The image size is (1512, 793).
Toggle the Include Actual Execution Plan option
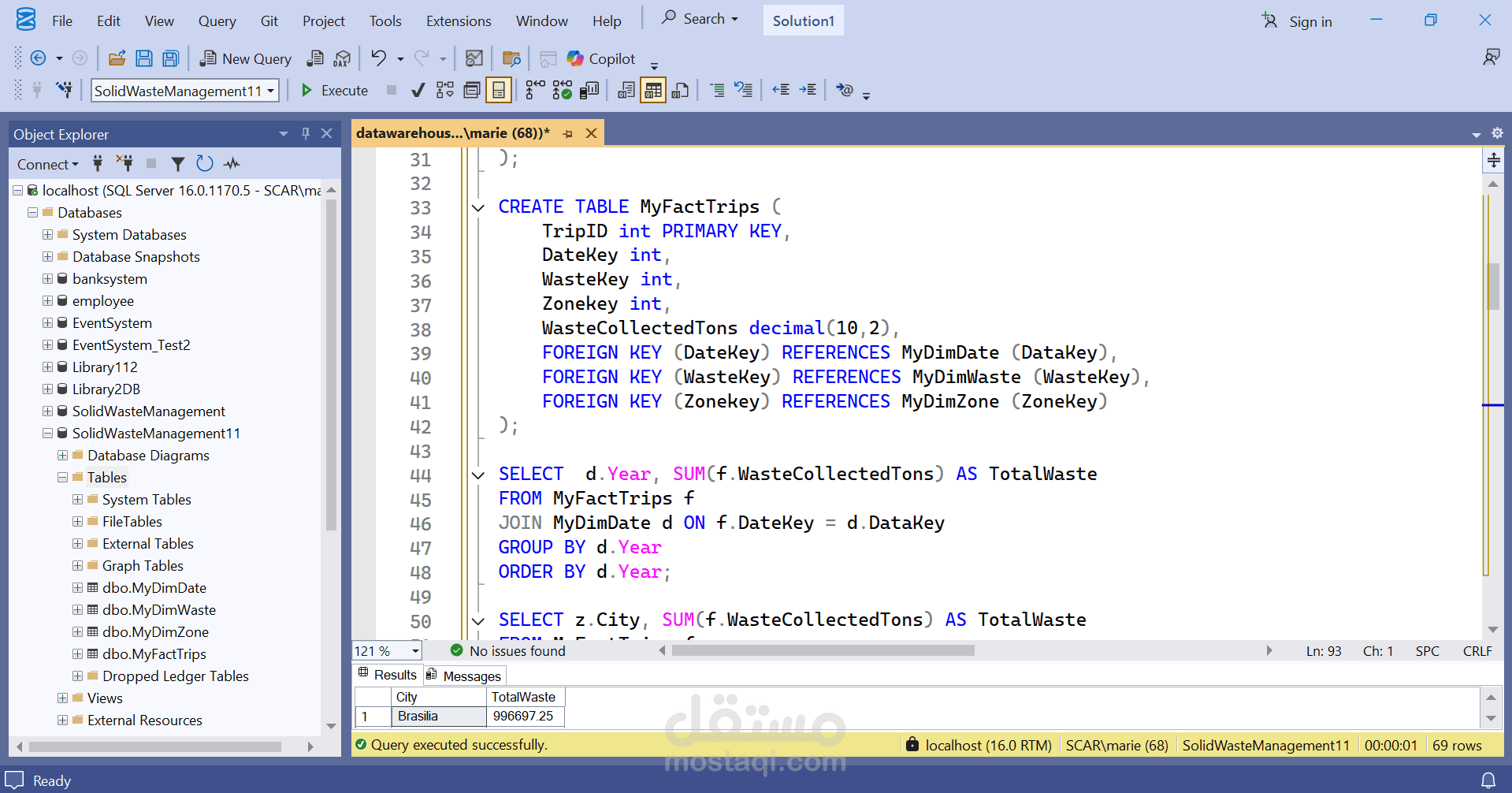537,90
